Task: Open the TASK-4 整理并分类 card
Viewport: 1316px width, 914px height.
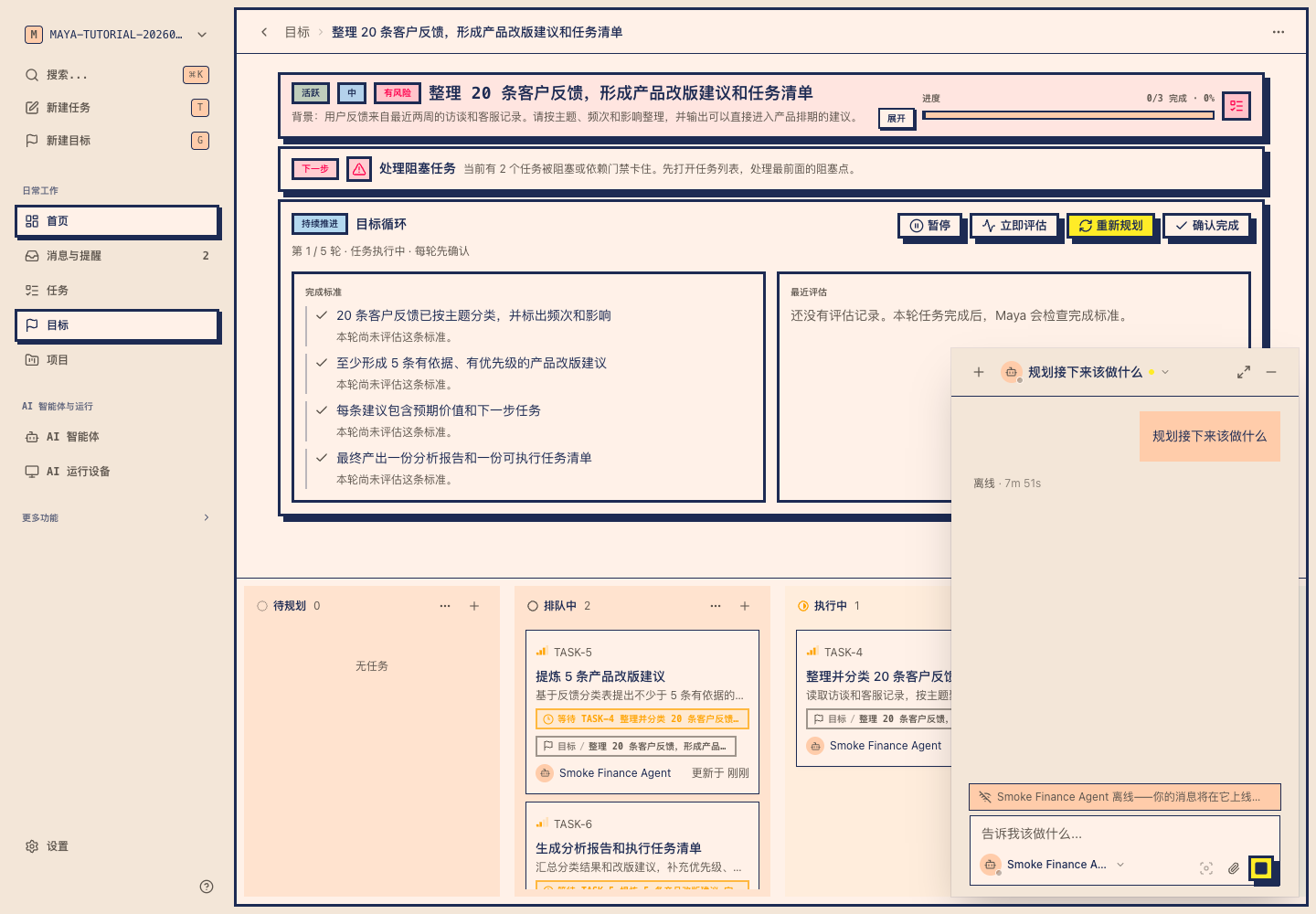Action: pos(874,698)
